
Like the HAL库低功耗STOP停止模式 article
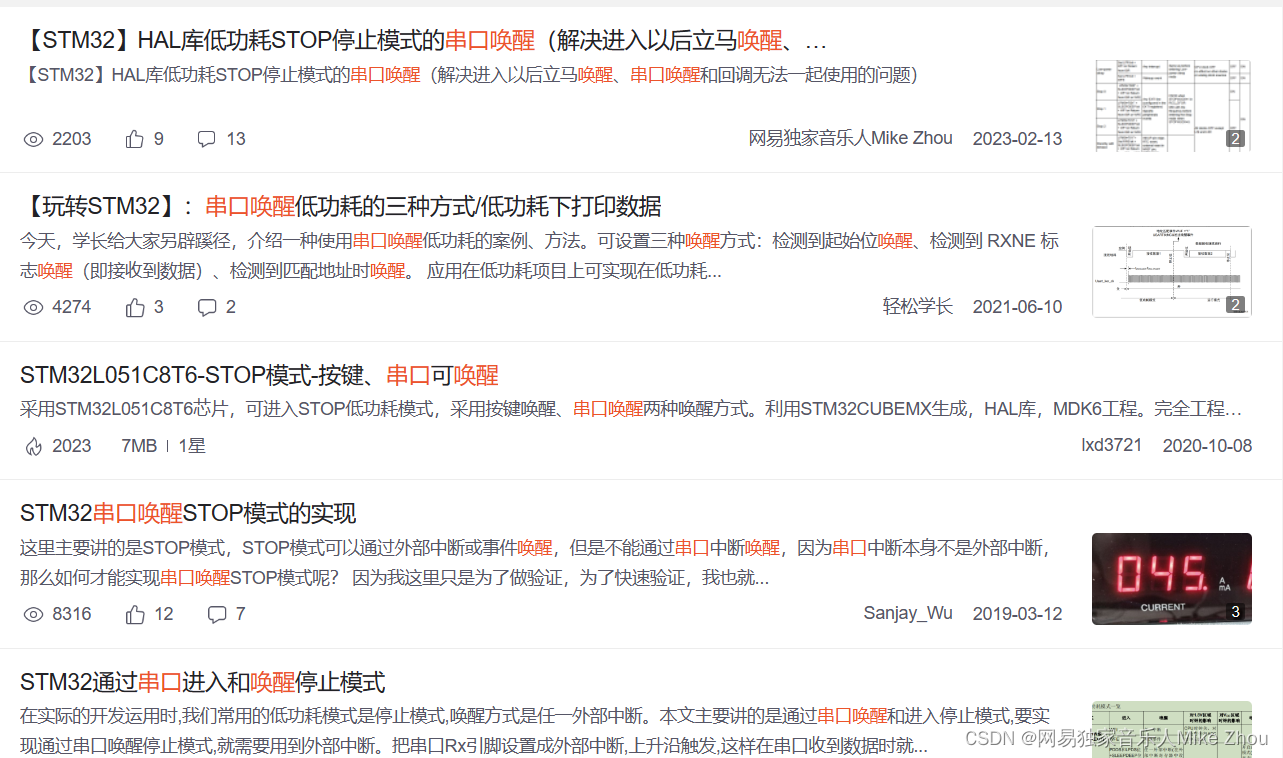135,138
